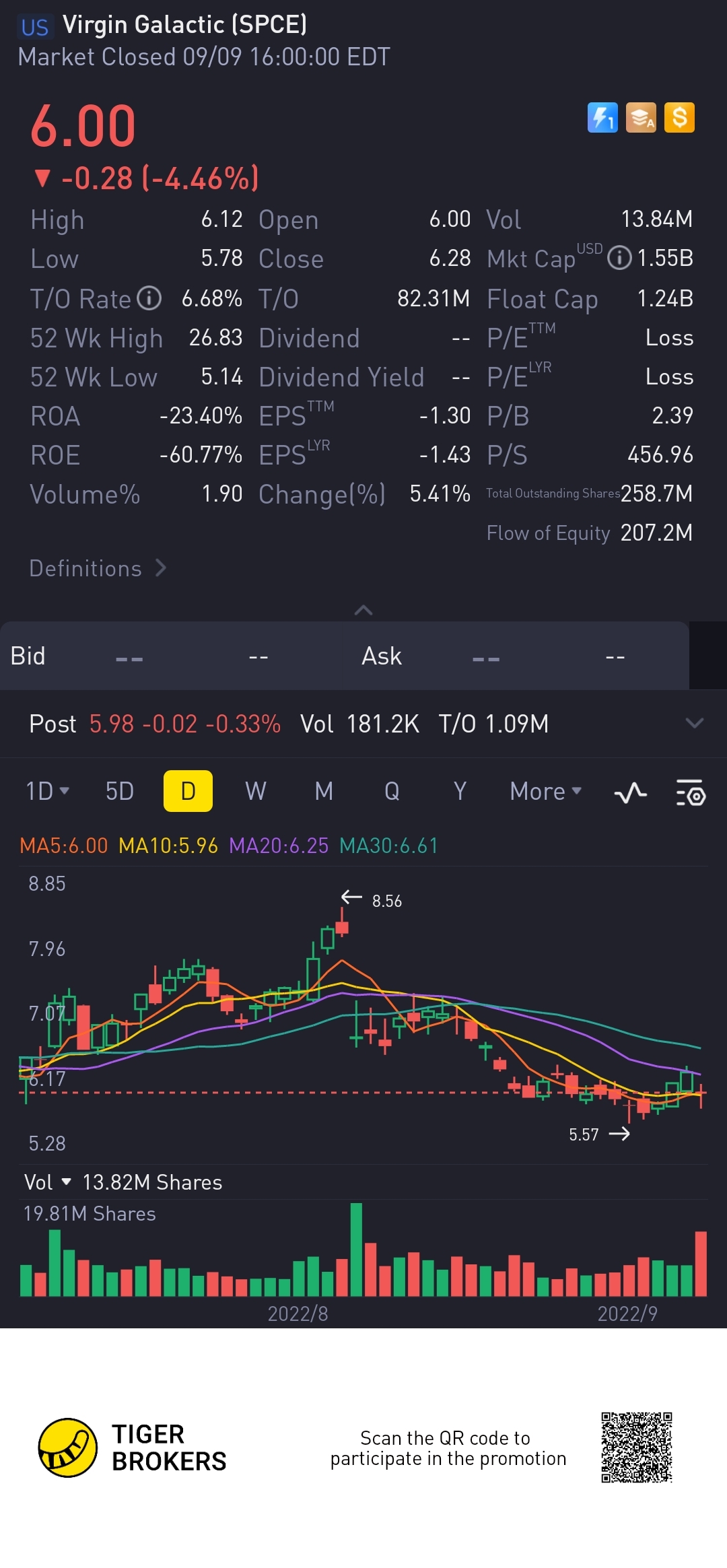
Task: Tap the yellow dollar sign icon
Action: [679, 118]
